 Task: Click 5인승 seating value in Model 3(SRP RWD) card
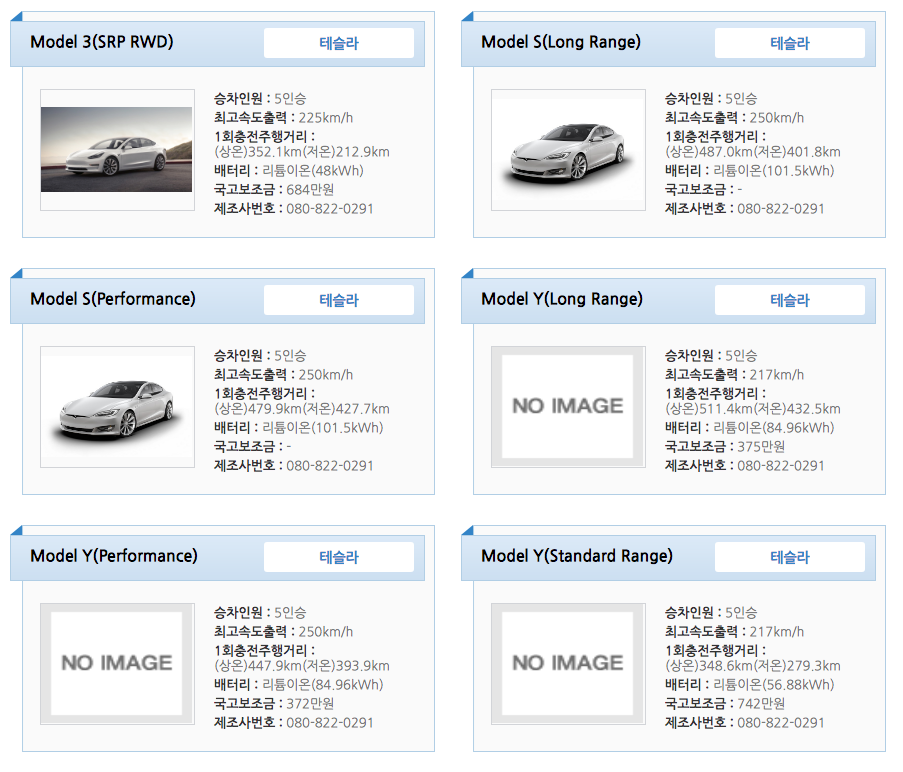(290, 99)
